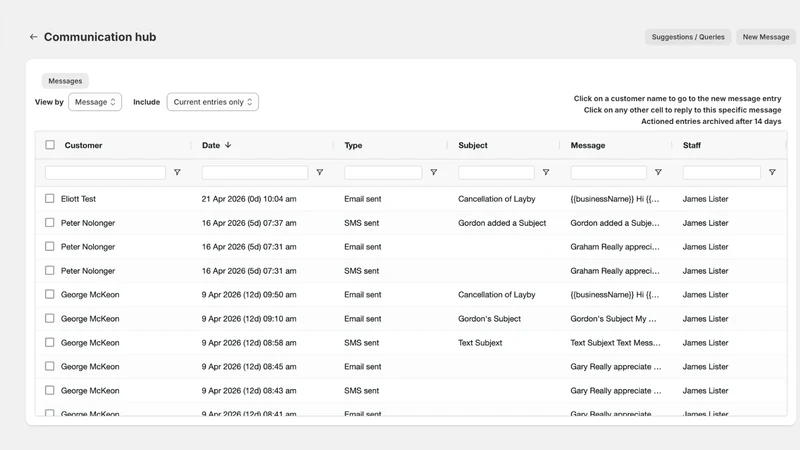The height and width of the screenshot is (450, 800).
Task: Open the filter icon for Staff column
Action: pyautogui.click(x=772, y=172)
